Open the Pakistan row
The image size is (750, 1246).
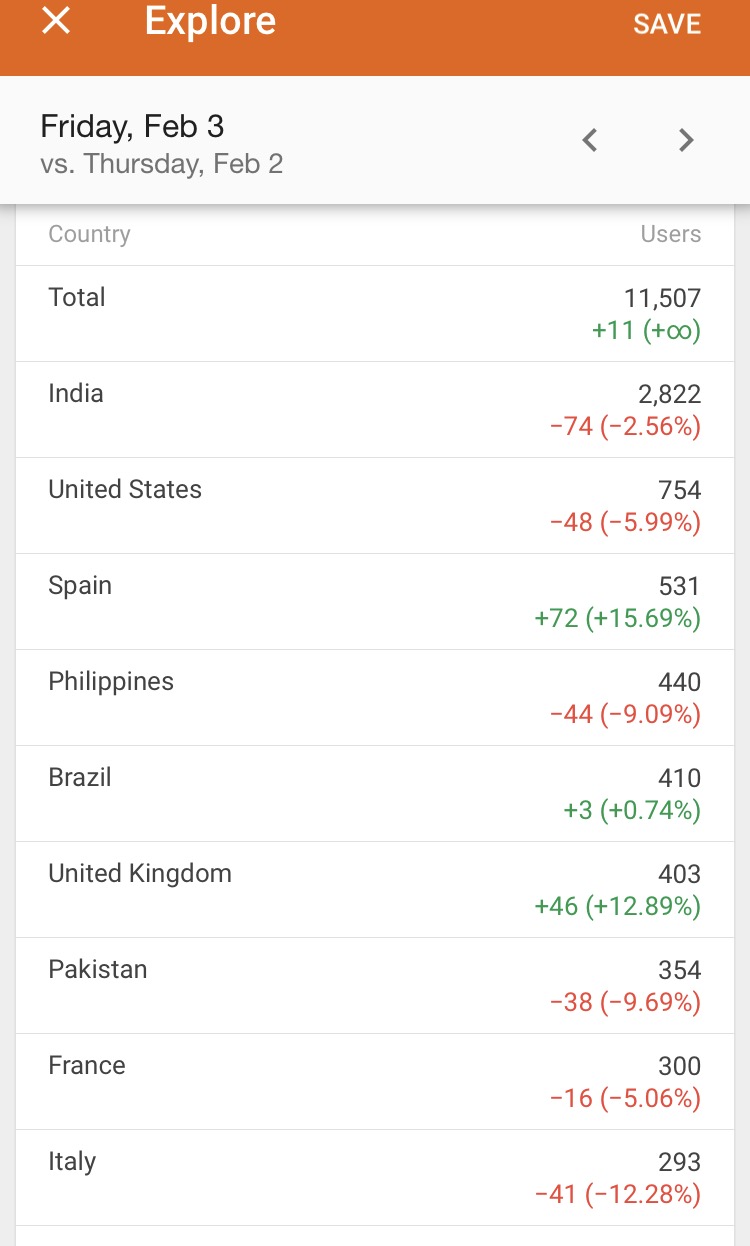[x=375, y=986]
